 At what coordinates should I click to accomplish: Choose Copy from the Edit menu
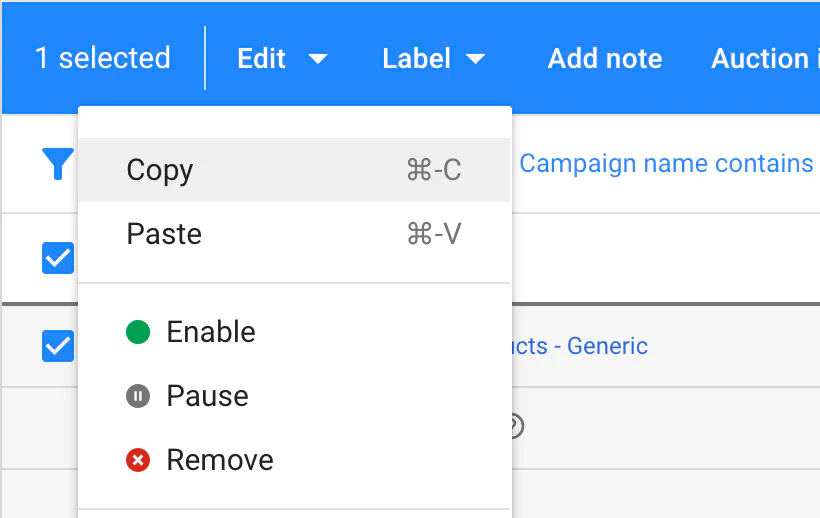(x=160, y=170)
